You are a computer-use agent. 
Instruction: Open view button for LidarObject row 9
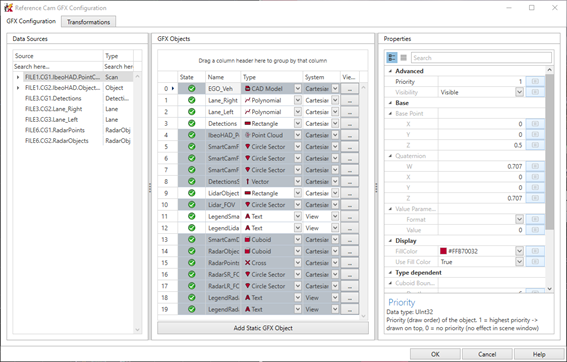pyautogui.click(x=349, y=193)
